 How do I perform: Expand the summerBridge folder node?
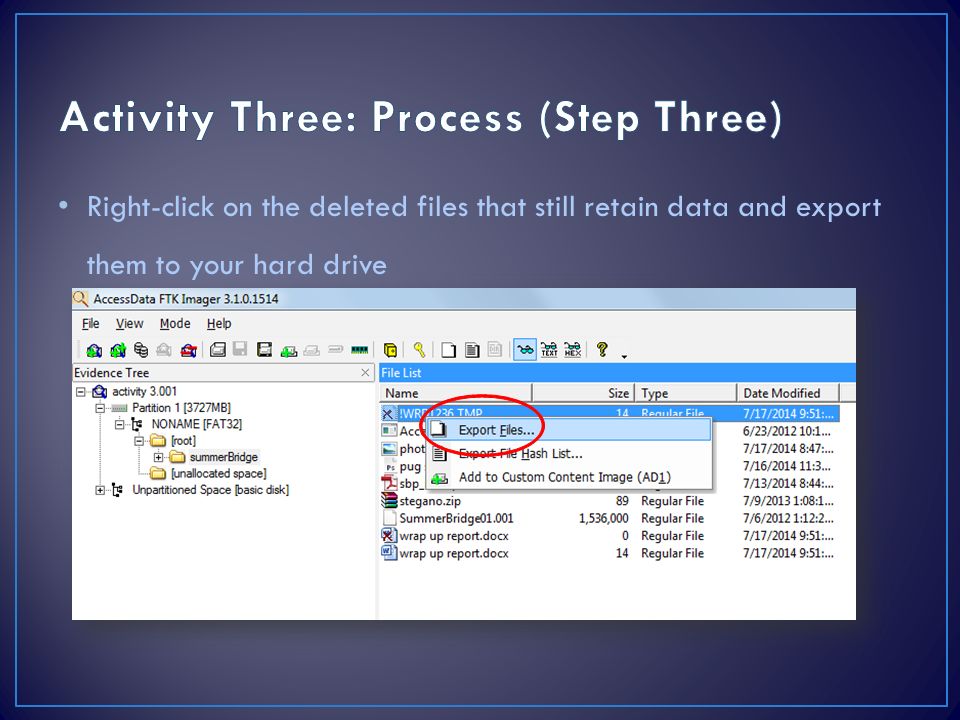click(x=159, y=457)
